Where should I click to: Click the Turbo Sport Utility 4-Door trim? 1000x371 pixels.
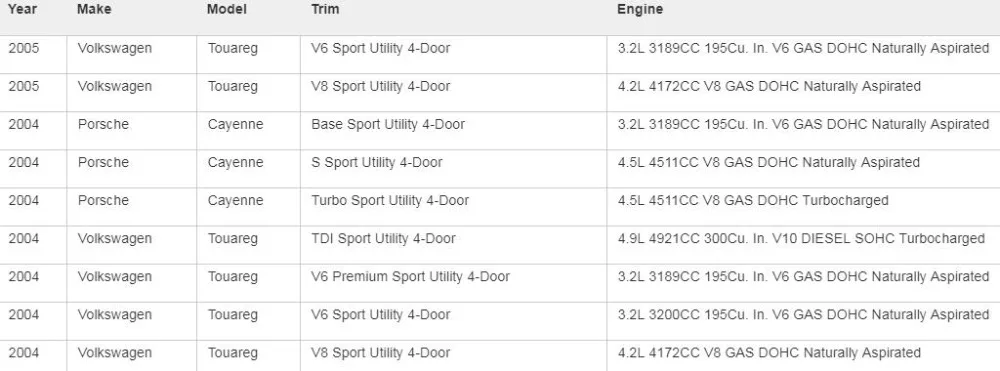tap(390, 201)
